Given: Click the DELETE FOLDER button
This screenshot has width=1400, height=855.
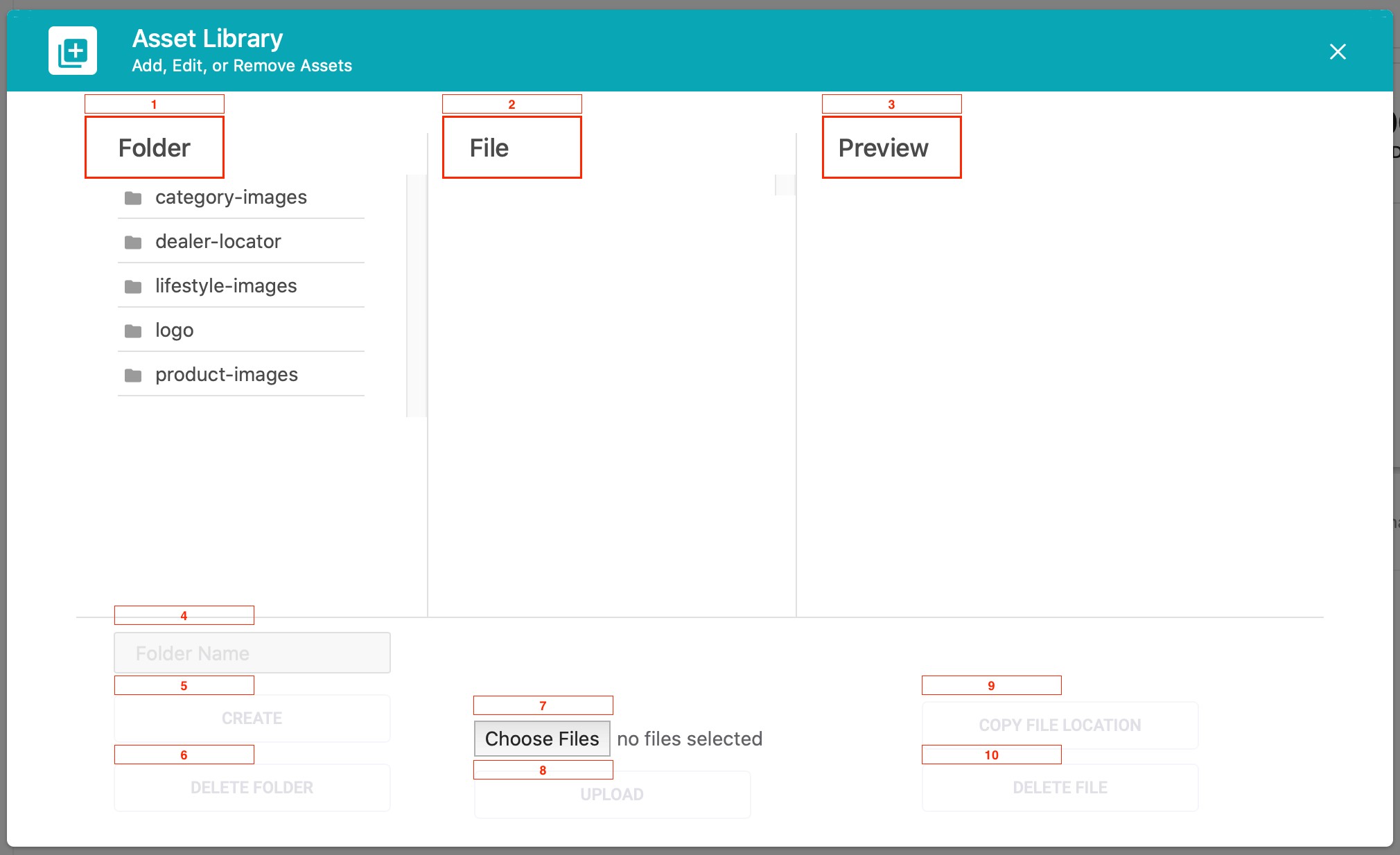Looking at the screenshot, I should (252, 788).
